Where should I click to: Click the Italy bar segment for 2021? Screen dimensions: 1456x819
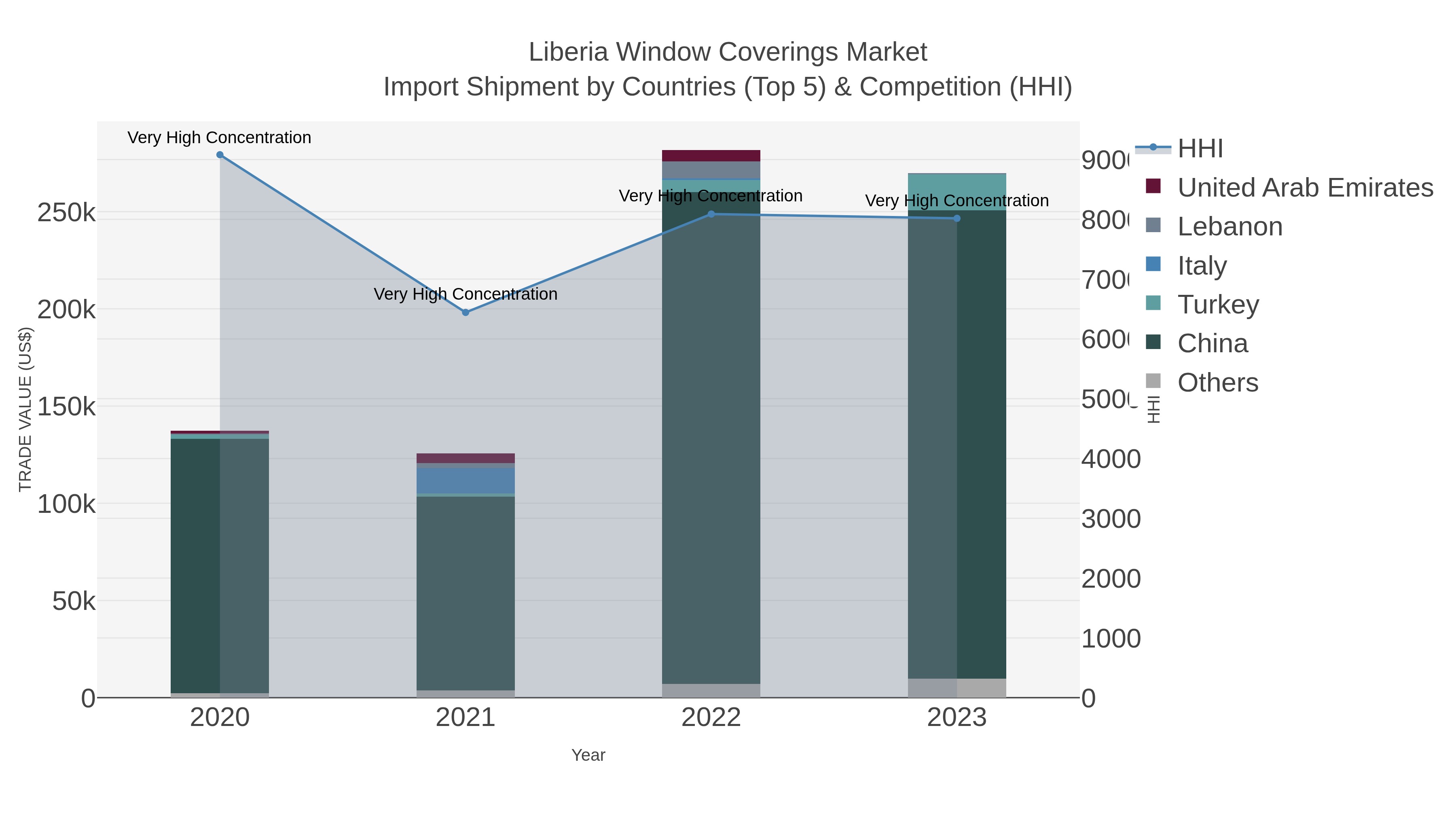point(466,481)
